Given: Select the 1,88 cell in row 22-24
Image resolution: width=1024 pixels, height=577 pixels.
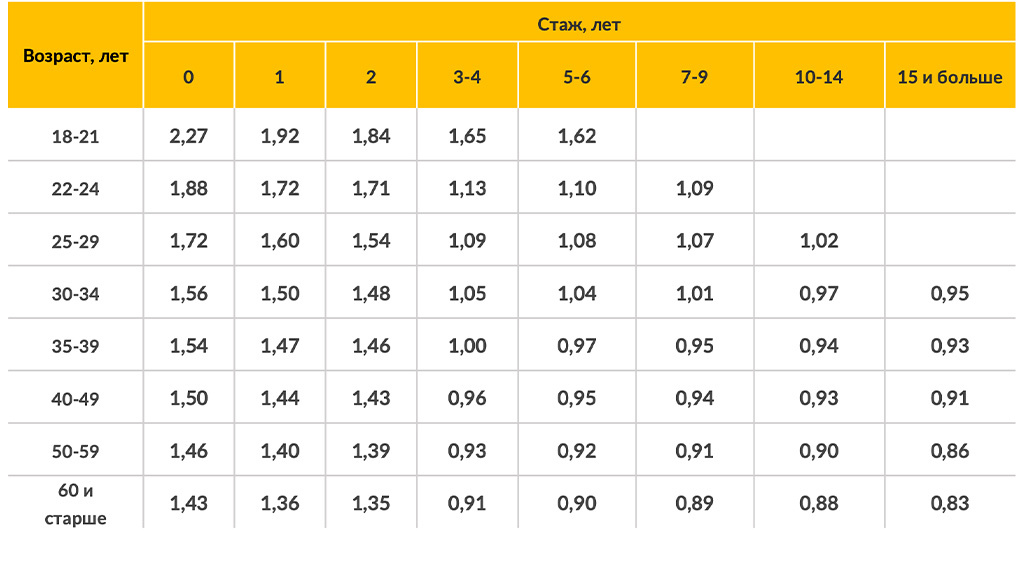Looking at the screenshot, I should (188, 188).
